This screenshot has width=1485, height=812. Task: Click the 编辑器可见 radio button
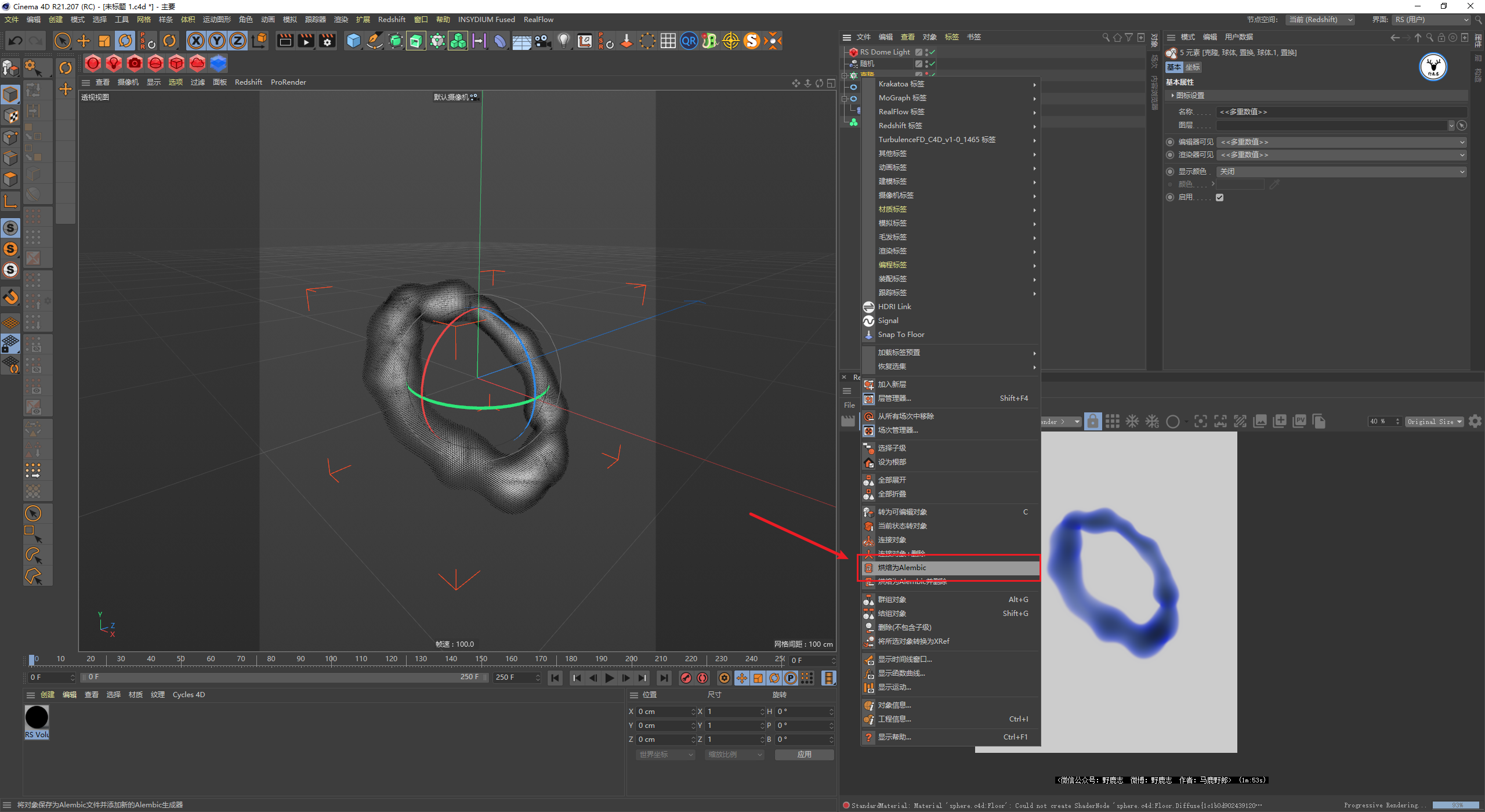(x=1170, y=142)
